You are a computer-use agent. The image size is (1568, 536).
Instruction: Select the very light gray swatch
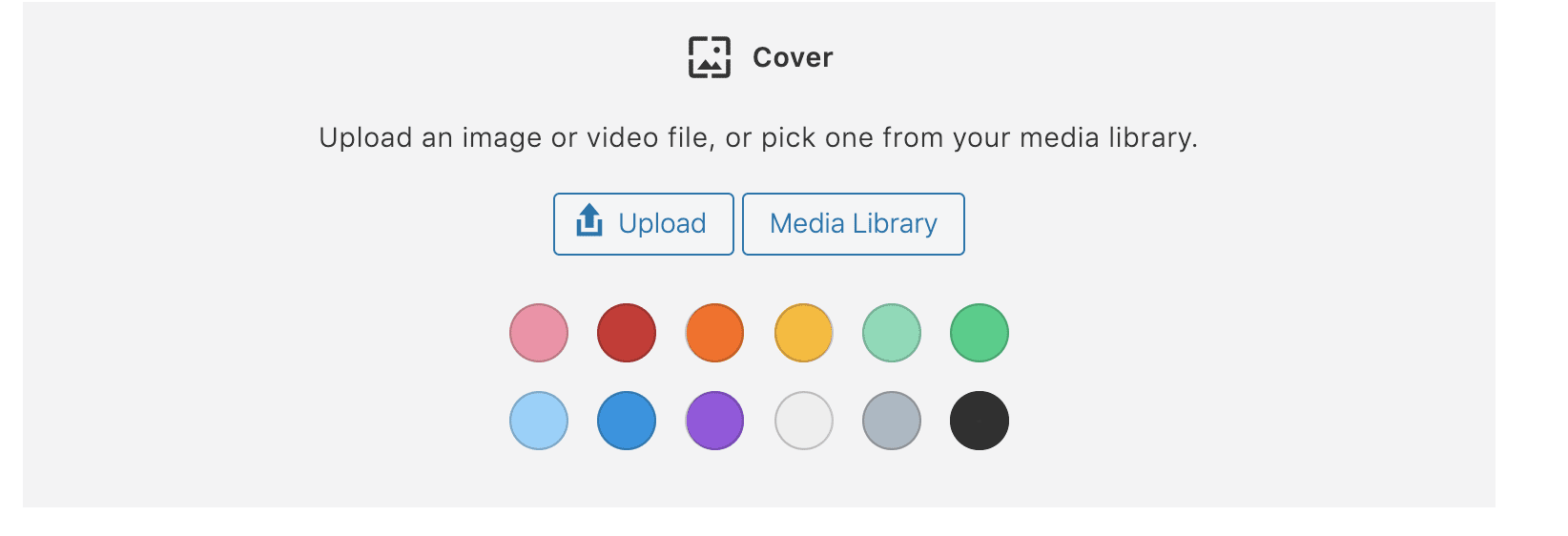coord(803,421)
